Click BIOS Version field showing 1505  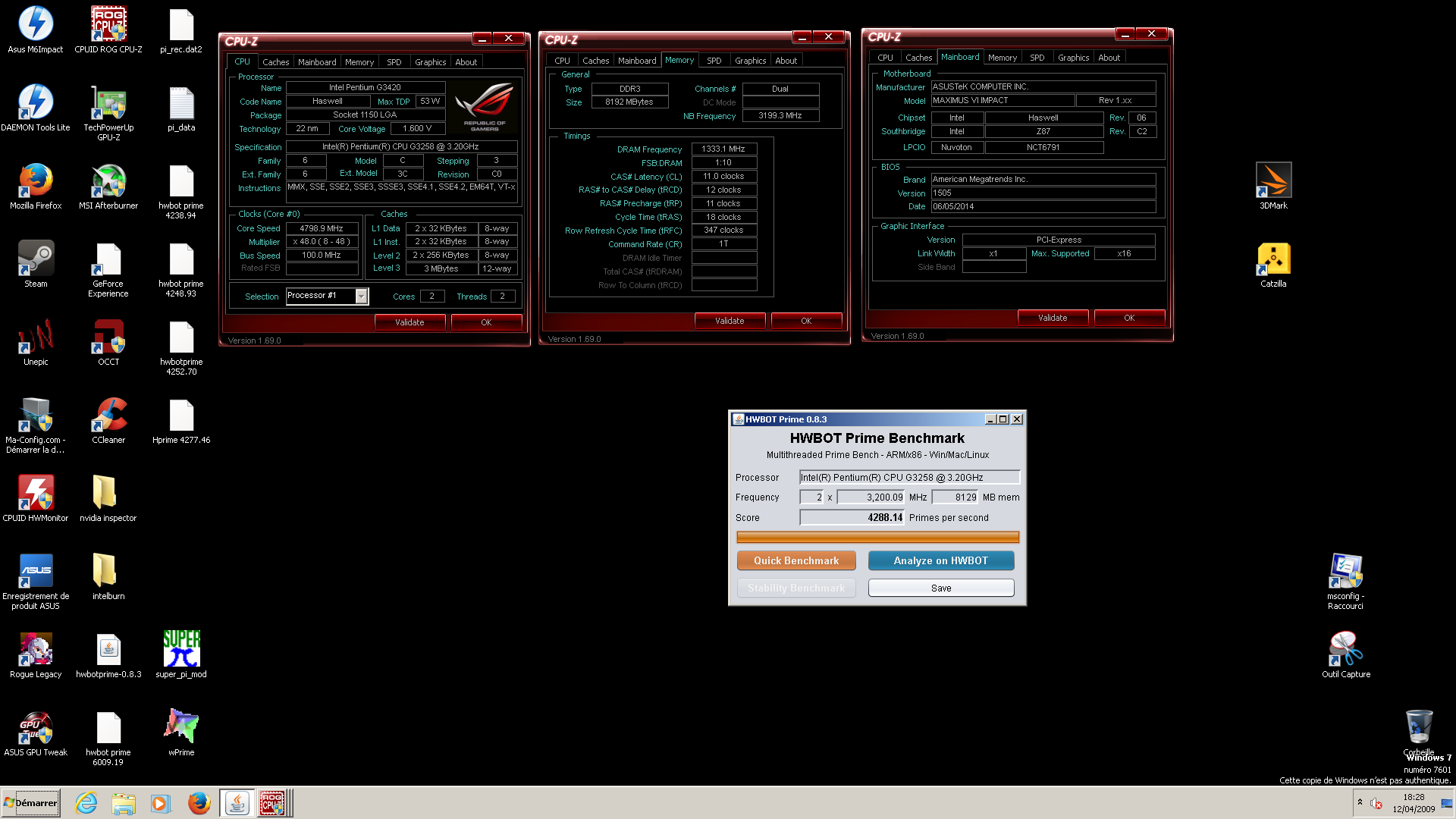(x=1043, y=193)
